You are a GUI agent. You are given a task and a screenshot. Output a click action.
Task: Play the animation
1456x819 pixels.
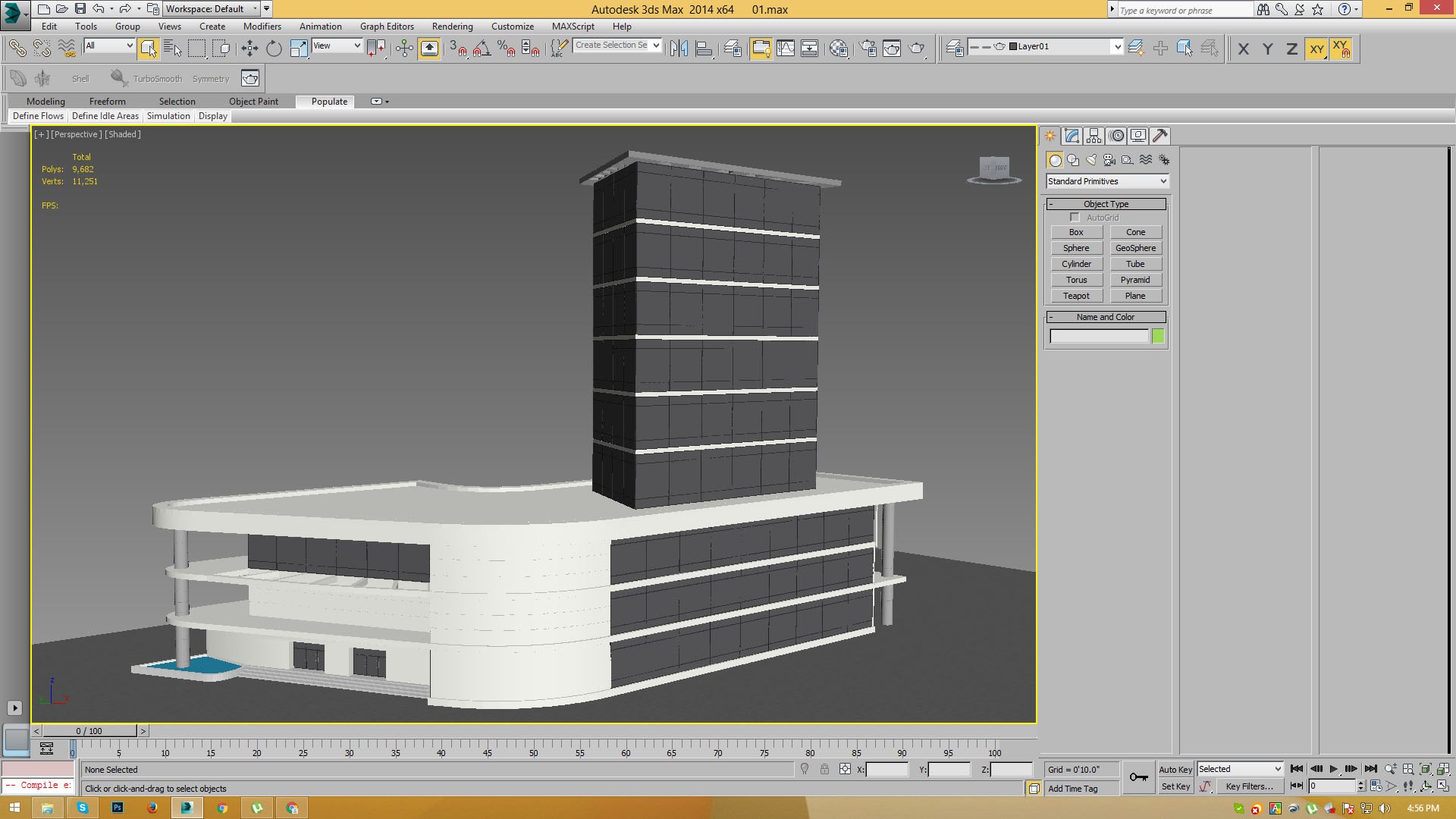pos(1334,769)
